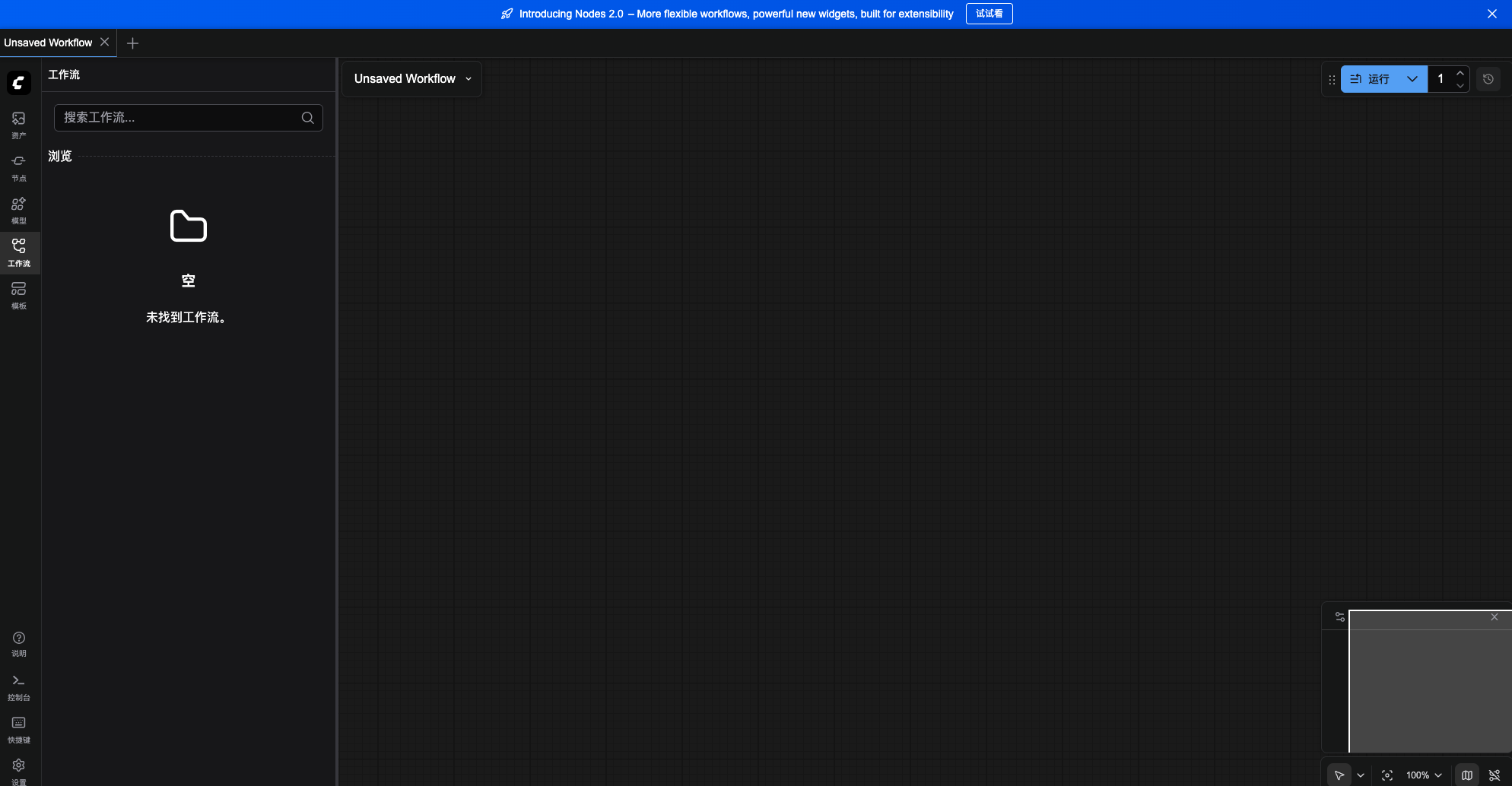Image resolution: width=1512 pixels, height=786 pixels.
Task: Click 试试看 in the Nodes 2.0 banner
Action: [x=989, y=14]
